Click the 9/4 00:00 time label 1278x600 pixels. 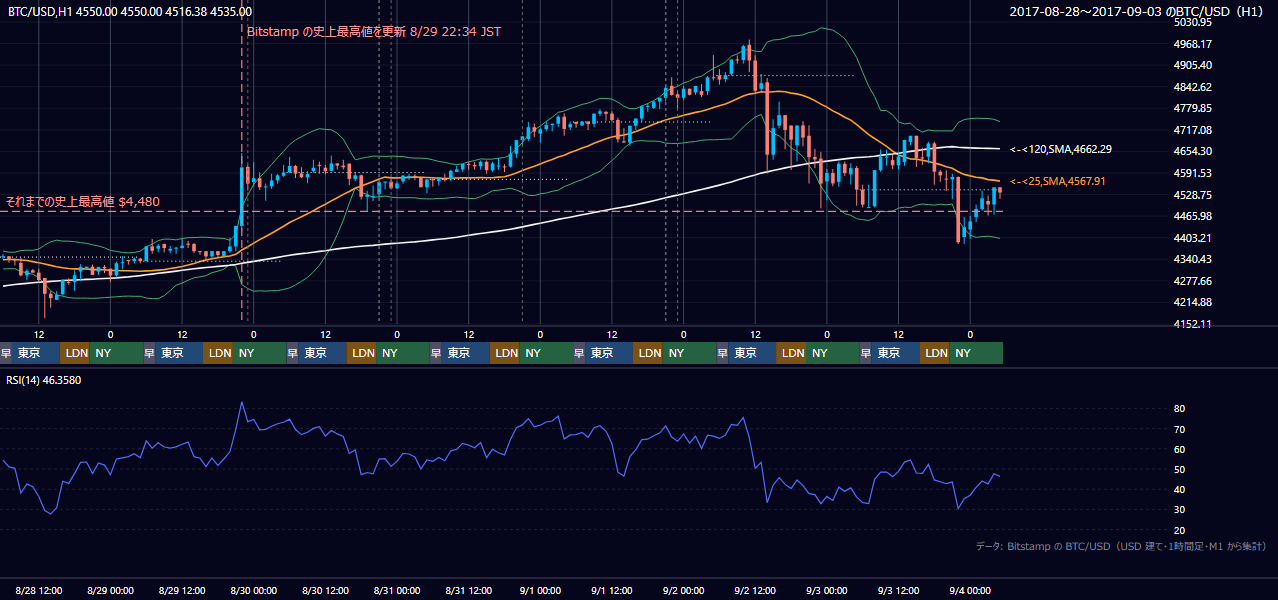pos(970,590)
